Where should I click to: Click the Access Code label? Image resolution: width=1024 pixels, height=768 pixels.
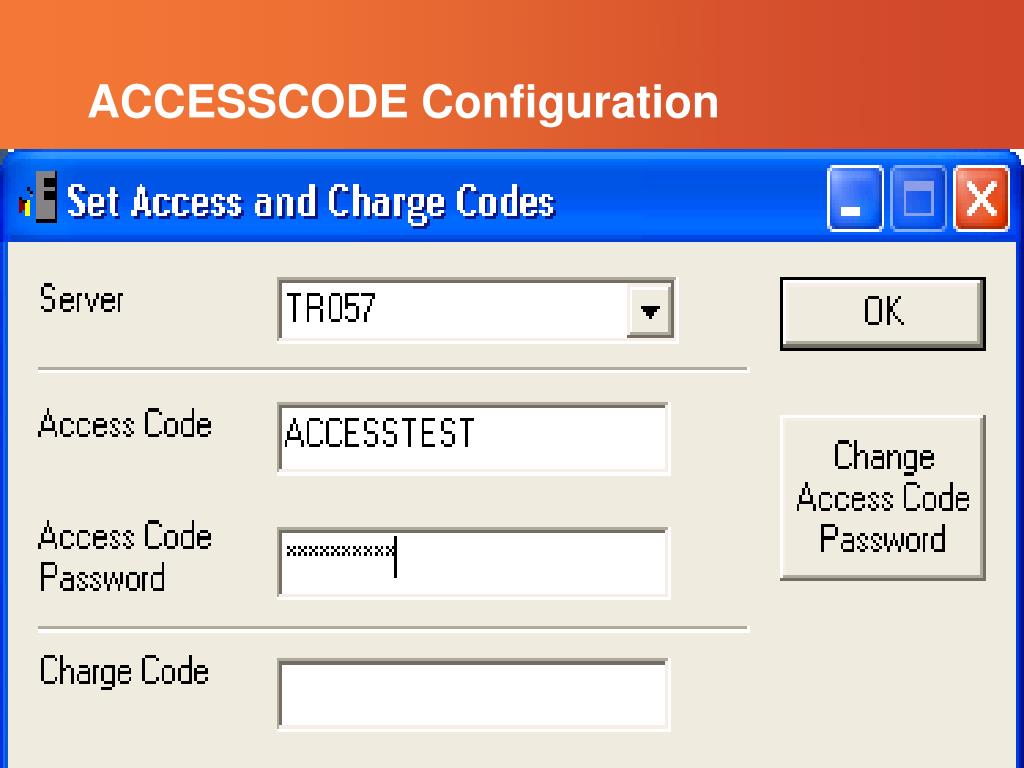(125, 423)
